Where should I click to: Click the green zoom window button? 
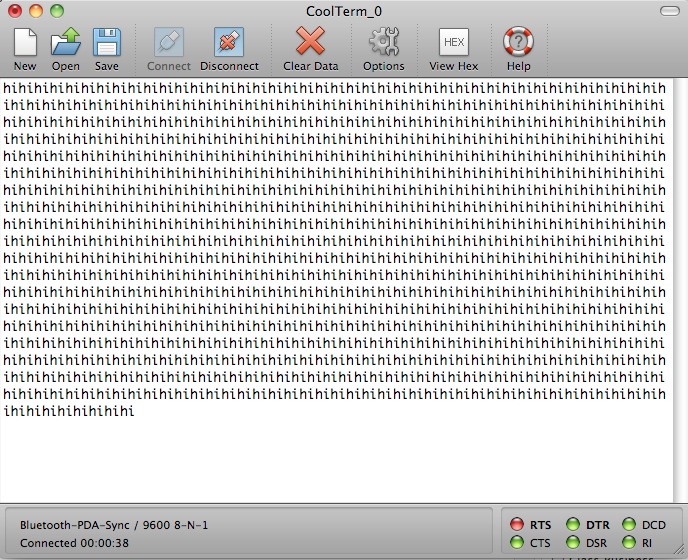tap(56, 11)
